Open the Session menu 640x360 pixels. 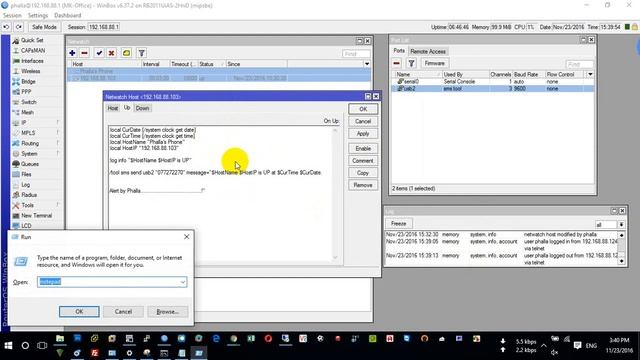[x=12, y=16]
